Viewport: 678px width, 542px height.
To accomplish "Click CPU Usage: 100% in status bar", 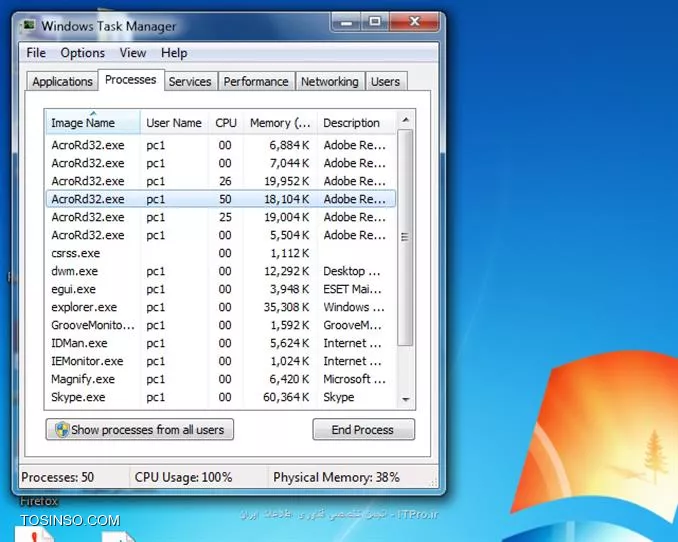I will pos(183,477).
